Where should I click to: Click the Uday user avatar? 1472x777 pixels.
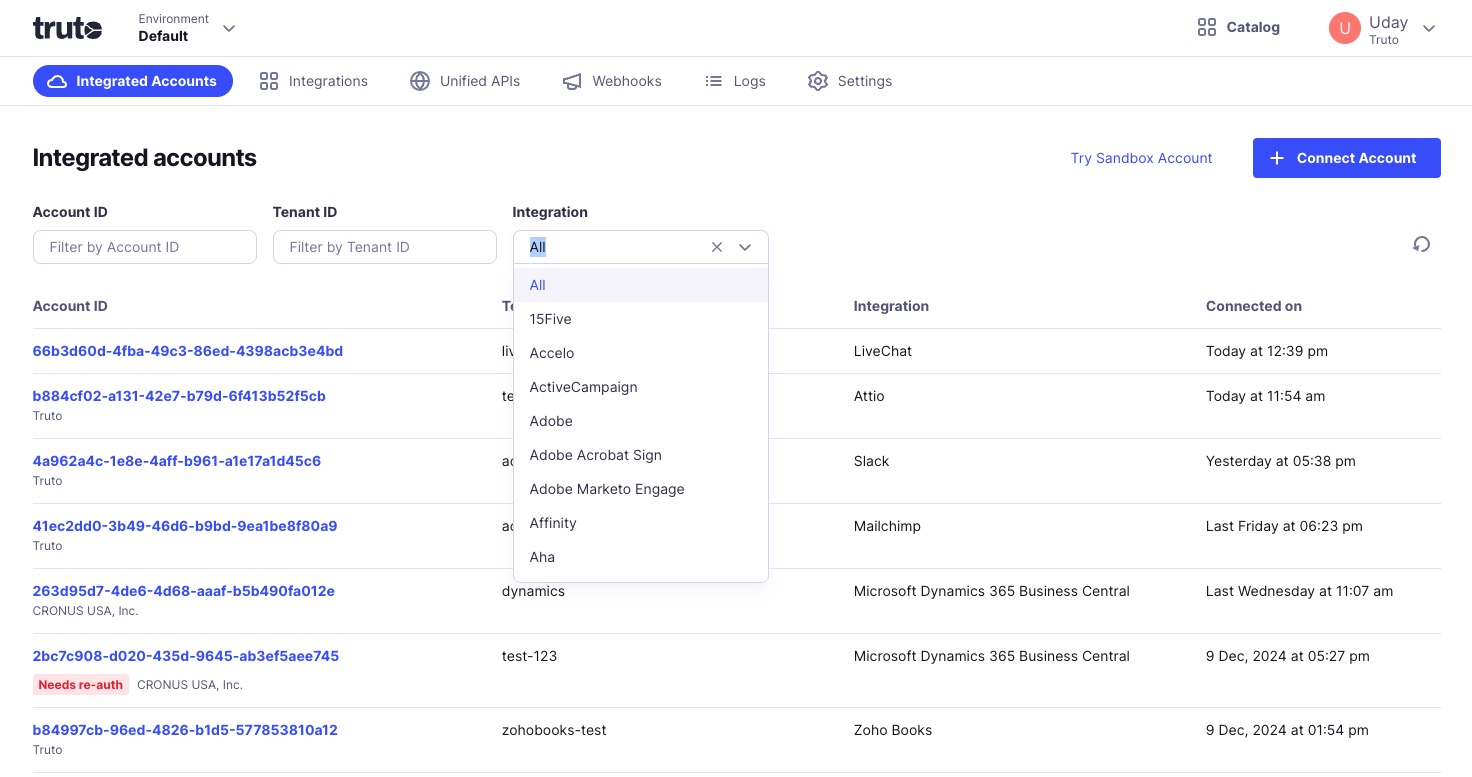(1345, 28)
